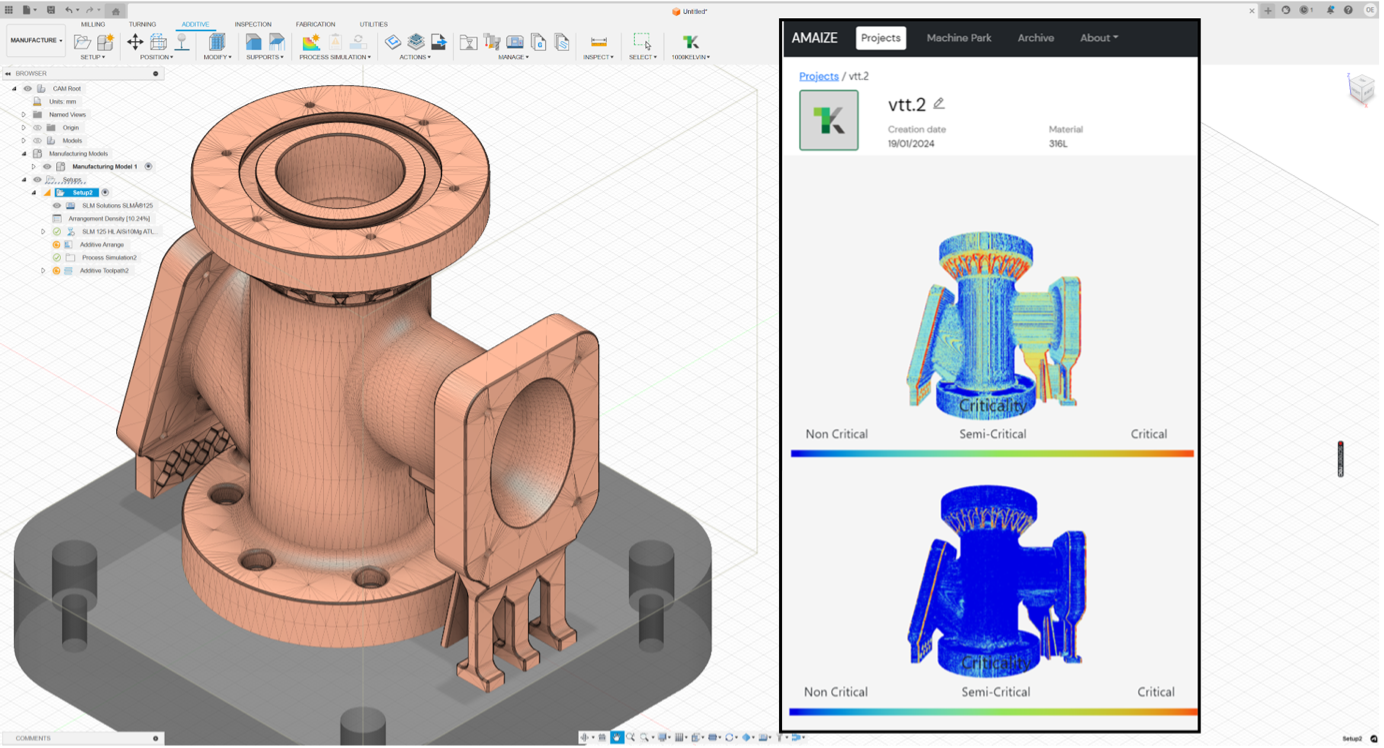The width and height of the screenshot is (1384, 748).
Task: Click the Projects breadcrumb link
Action: tap(818, 76)
